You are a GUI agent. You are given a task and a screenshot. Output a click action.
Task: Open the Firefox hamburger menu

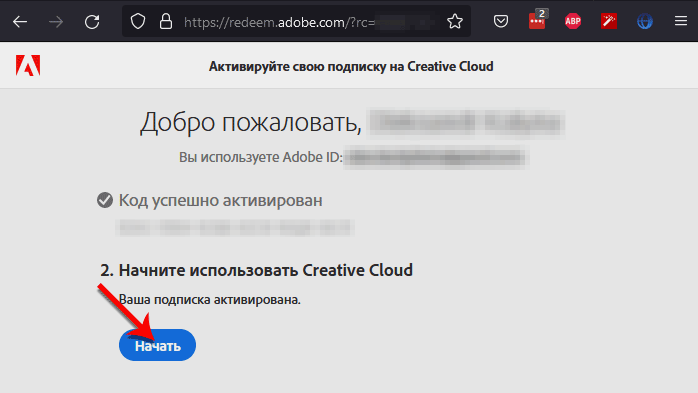(681, 21)
